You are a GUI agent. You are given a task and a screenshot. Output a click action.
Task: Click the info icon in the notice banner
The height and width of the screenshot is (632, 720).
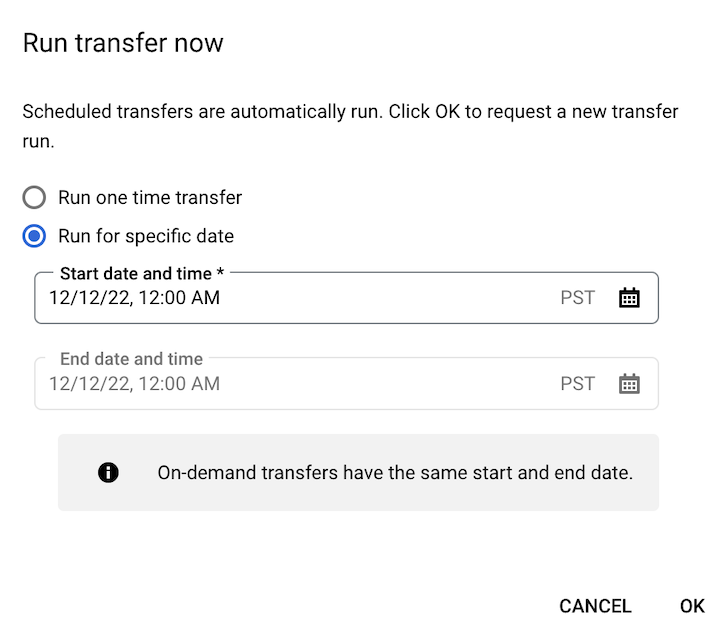click(x=108, y=473)
